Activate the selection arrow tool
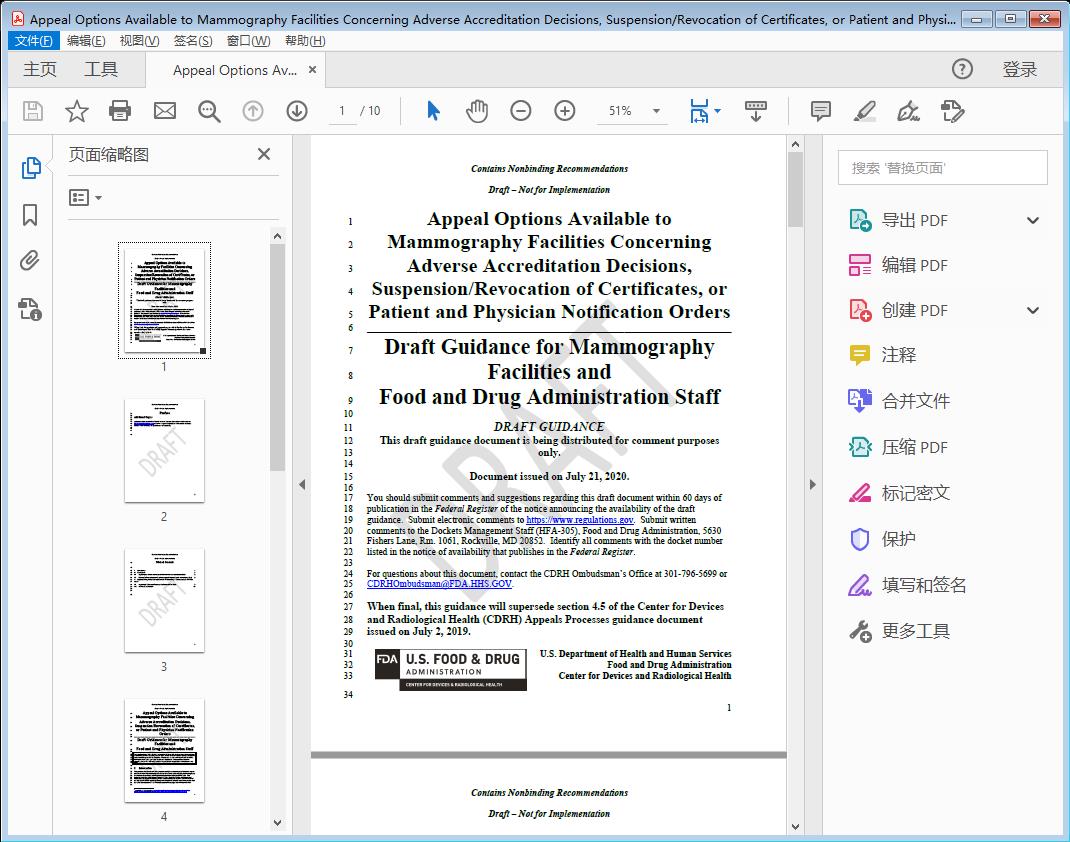The height and width of the screenshot is (842, 1070). [x=433, y=111]
